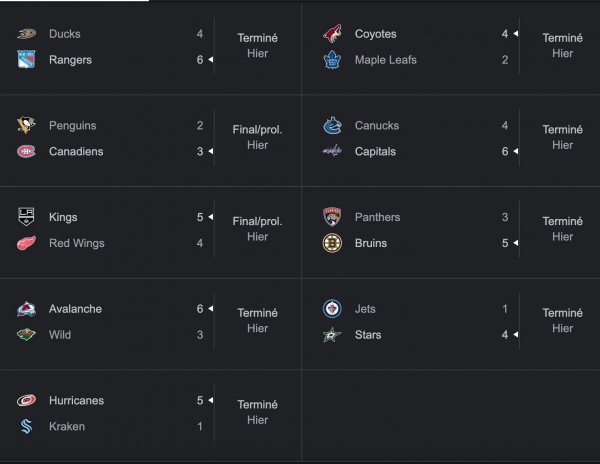Click the Panthers team name
600x464 pixels.
[x=377, y=217]
